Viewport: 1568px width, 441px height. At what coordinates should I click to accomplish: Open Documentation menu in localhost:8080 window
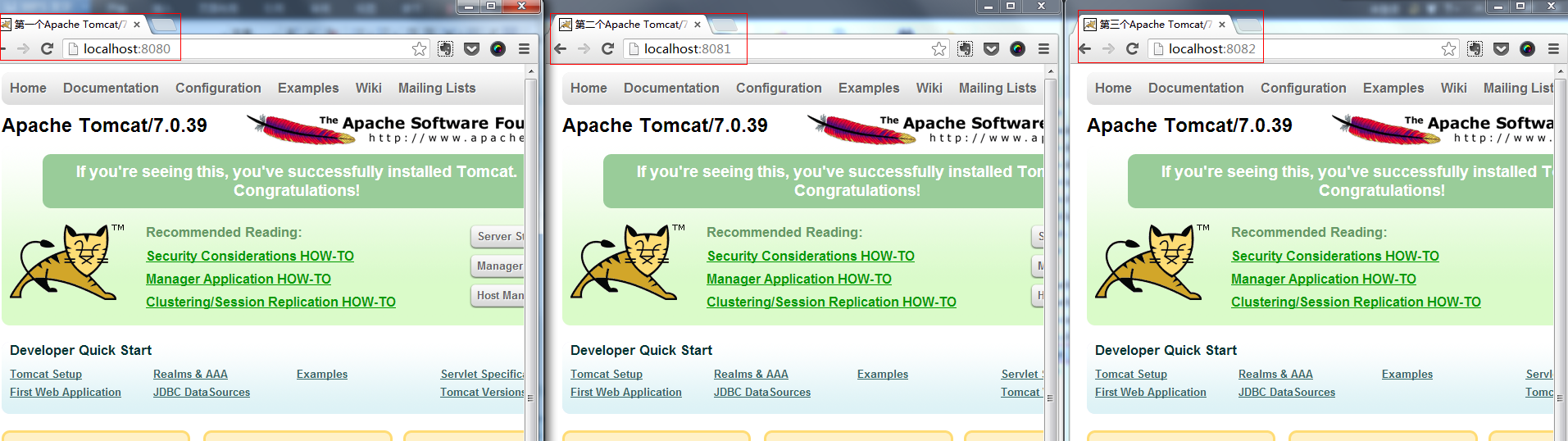111,88
